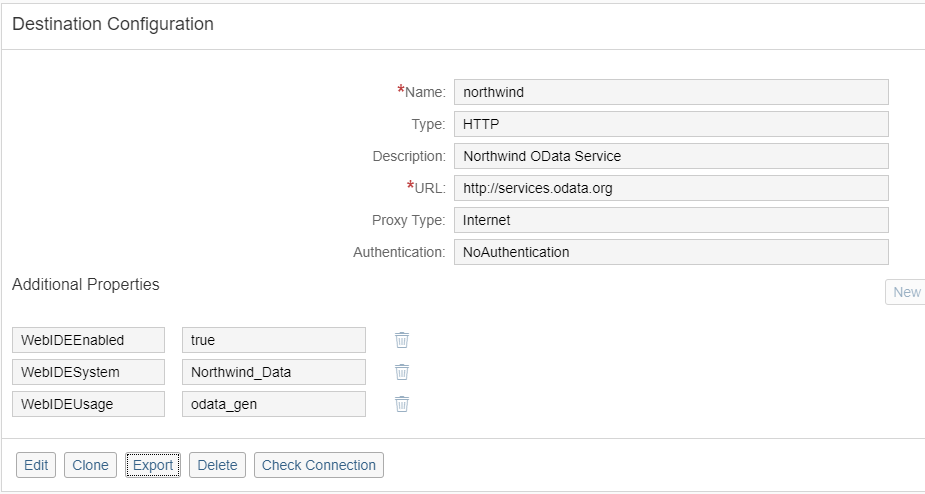This screenshot has width=925, height=494.
Task: Click the Edit button
Action: (36, 465)
